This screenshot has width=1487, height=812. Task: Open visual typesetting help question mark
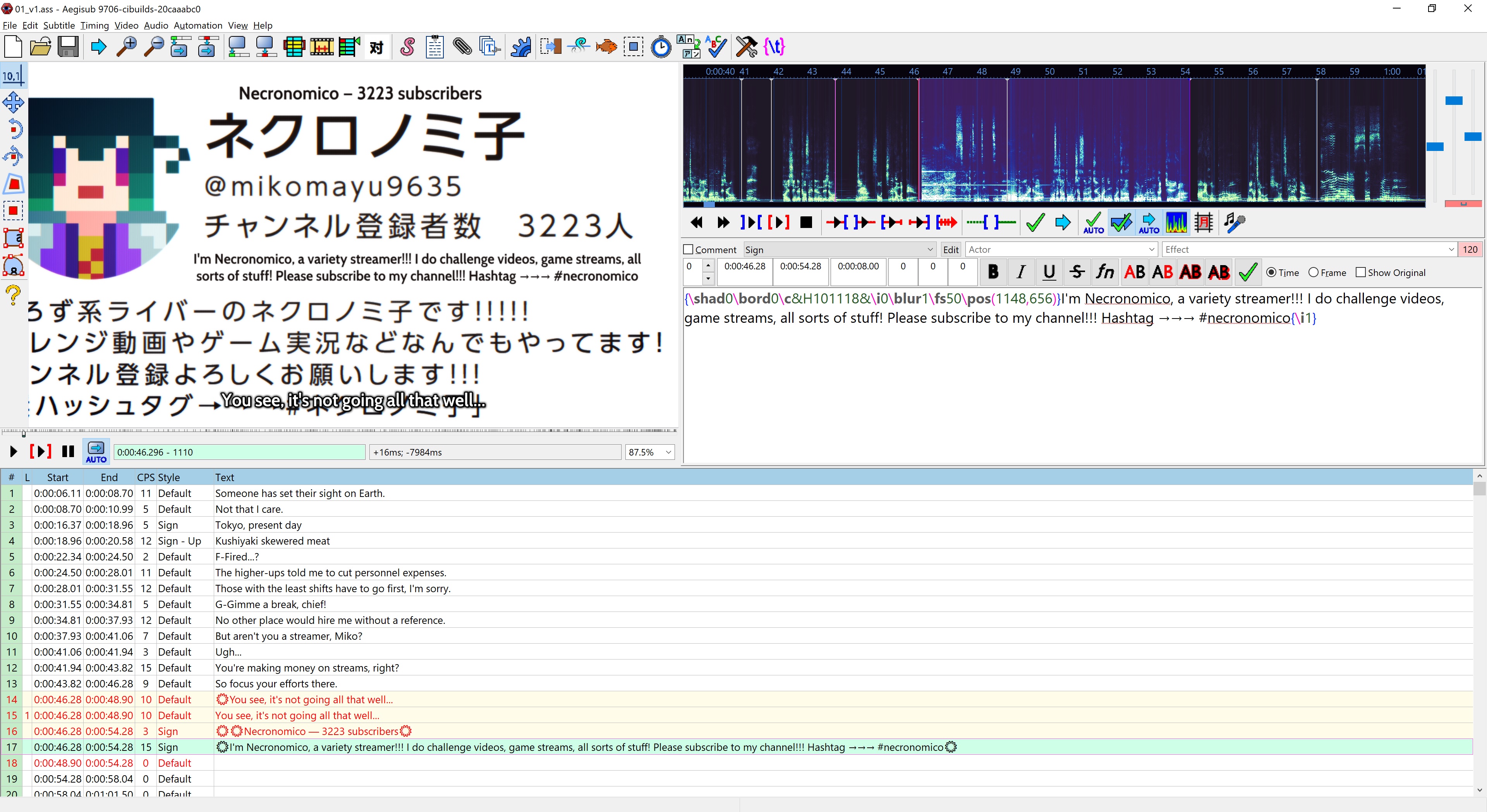point(13,294)
